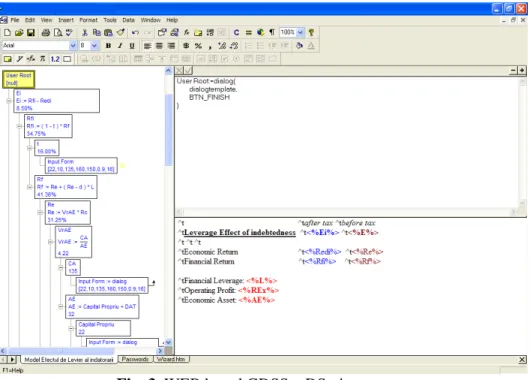
Task: Toggle underline formatting
Action: (x=132, y=46)
